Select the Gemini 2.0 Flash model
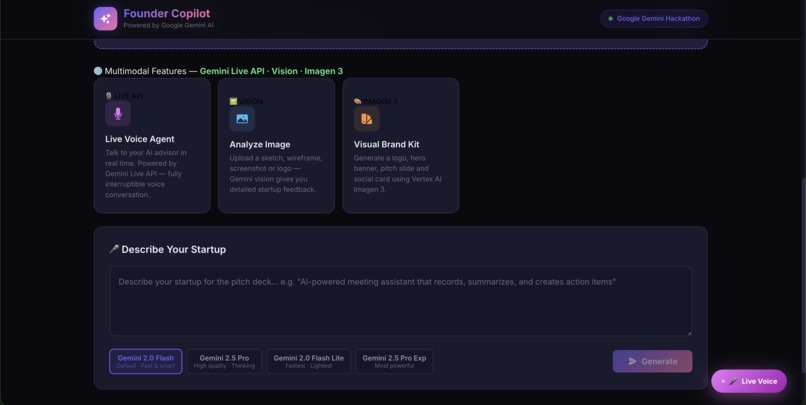The height and width of the screenshot is (405, 806). click(146, 361)
